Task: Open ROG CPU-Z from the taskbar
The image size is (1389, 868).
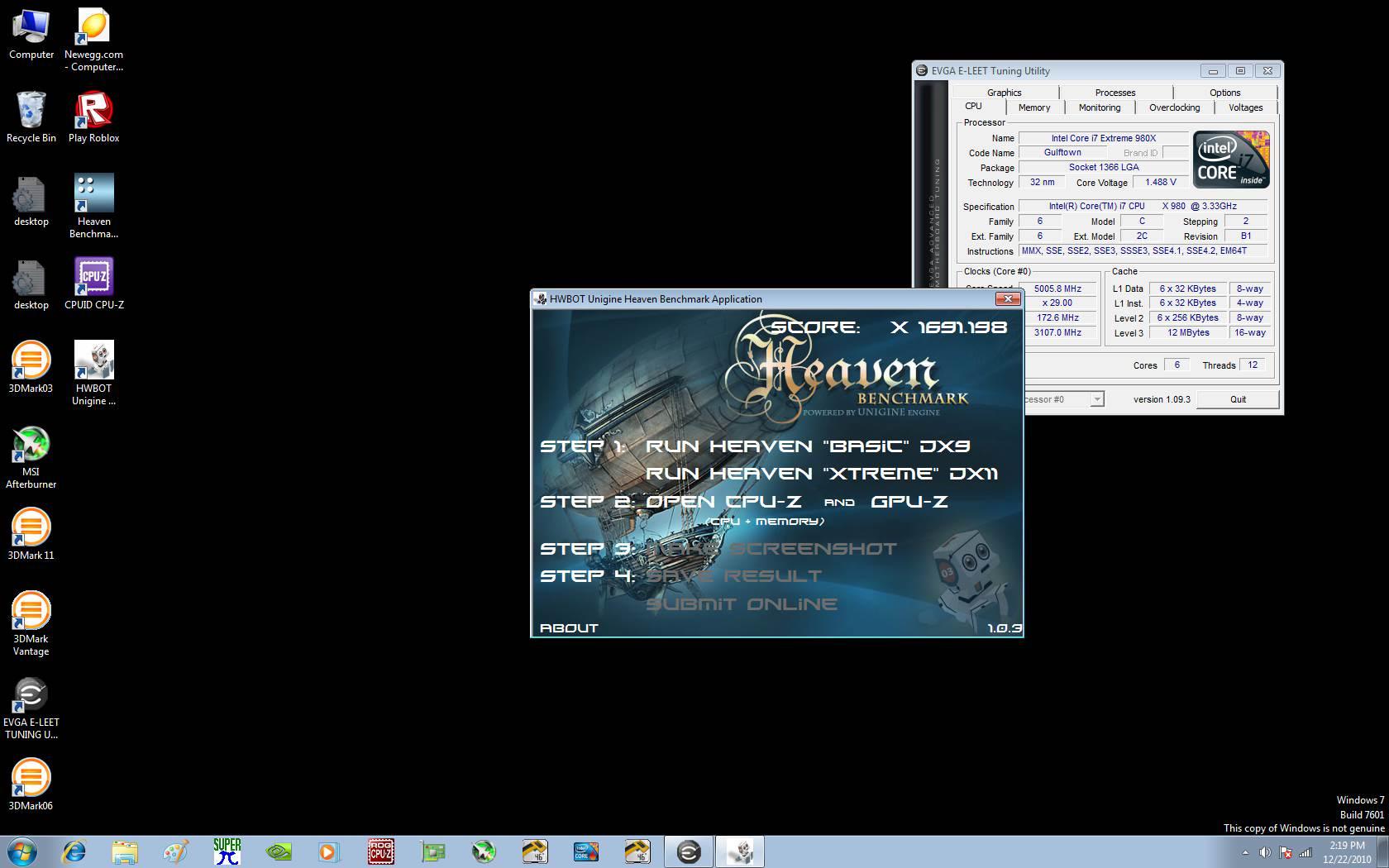Action: tap(380, 851)
